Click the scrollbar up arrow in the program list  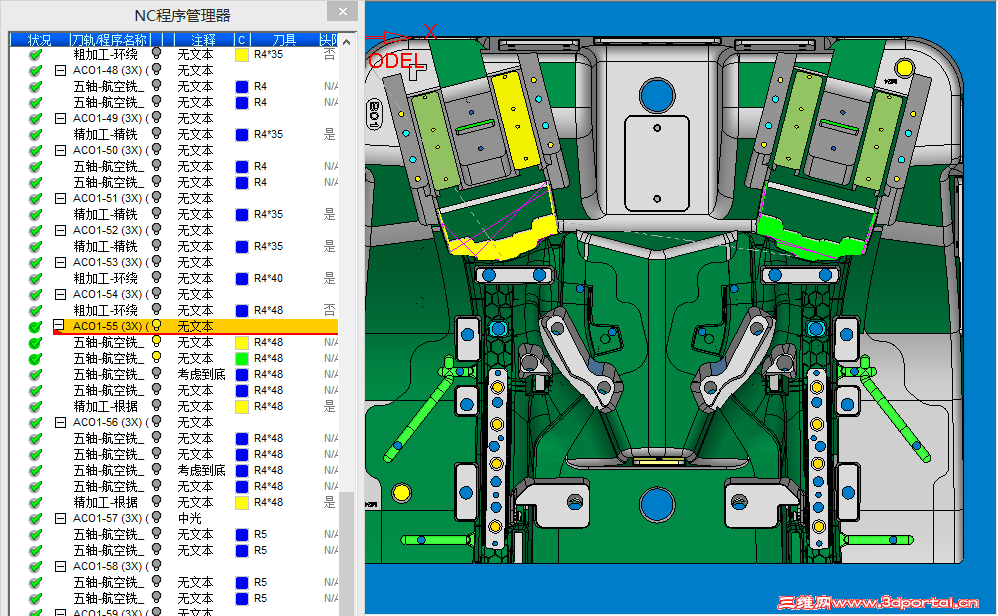click(346, 42)
